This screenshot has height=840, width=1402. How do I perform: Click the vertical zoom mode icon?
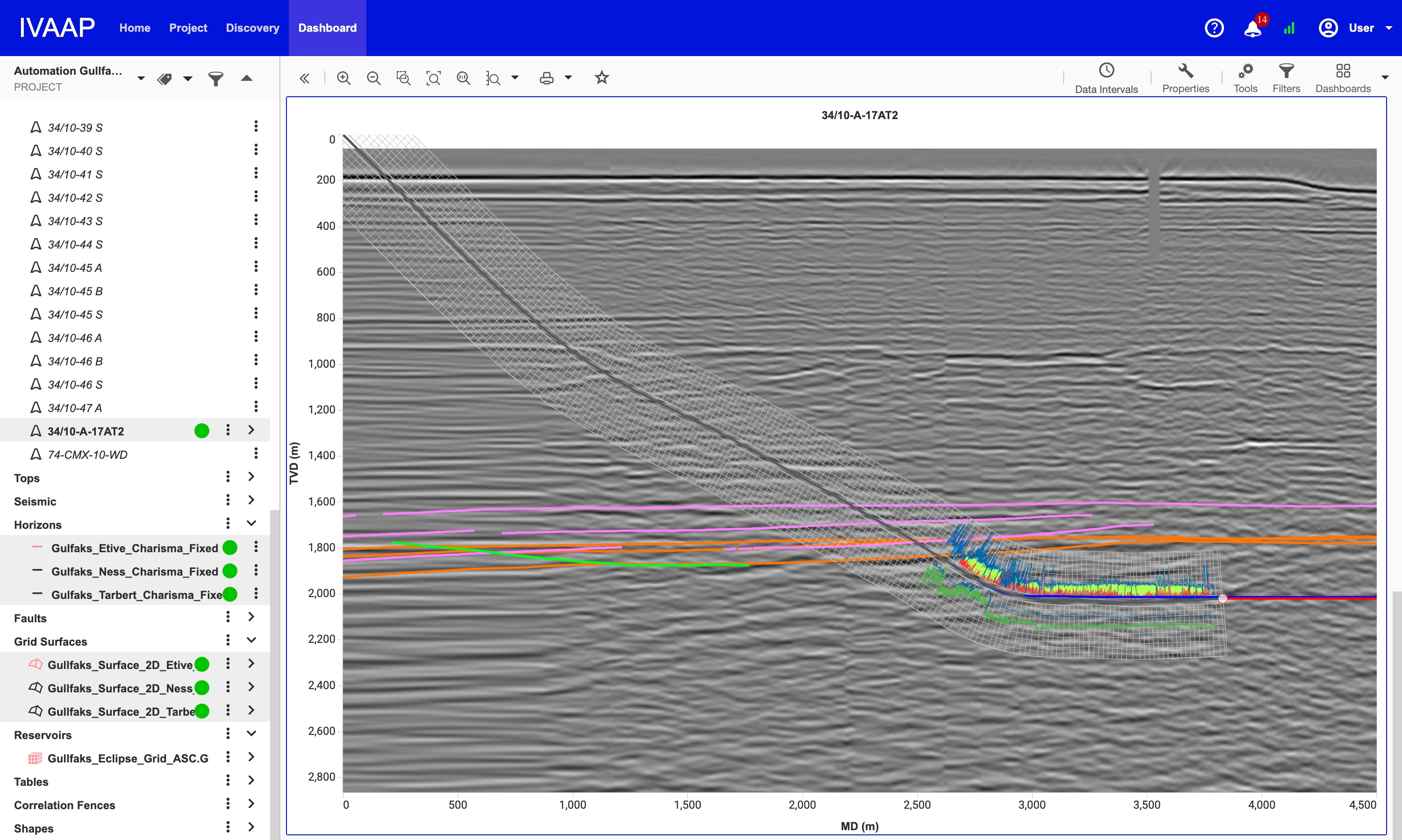(x=493, y=78)
